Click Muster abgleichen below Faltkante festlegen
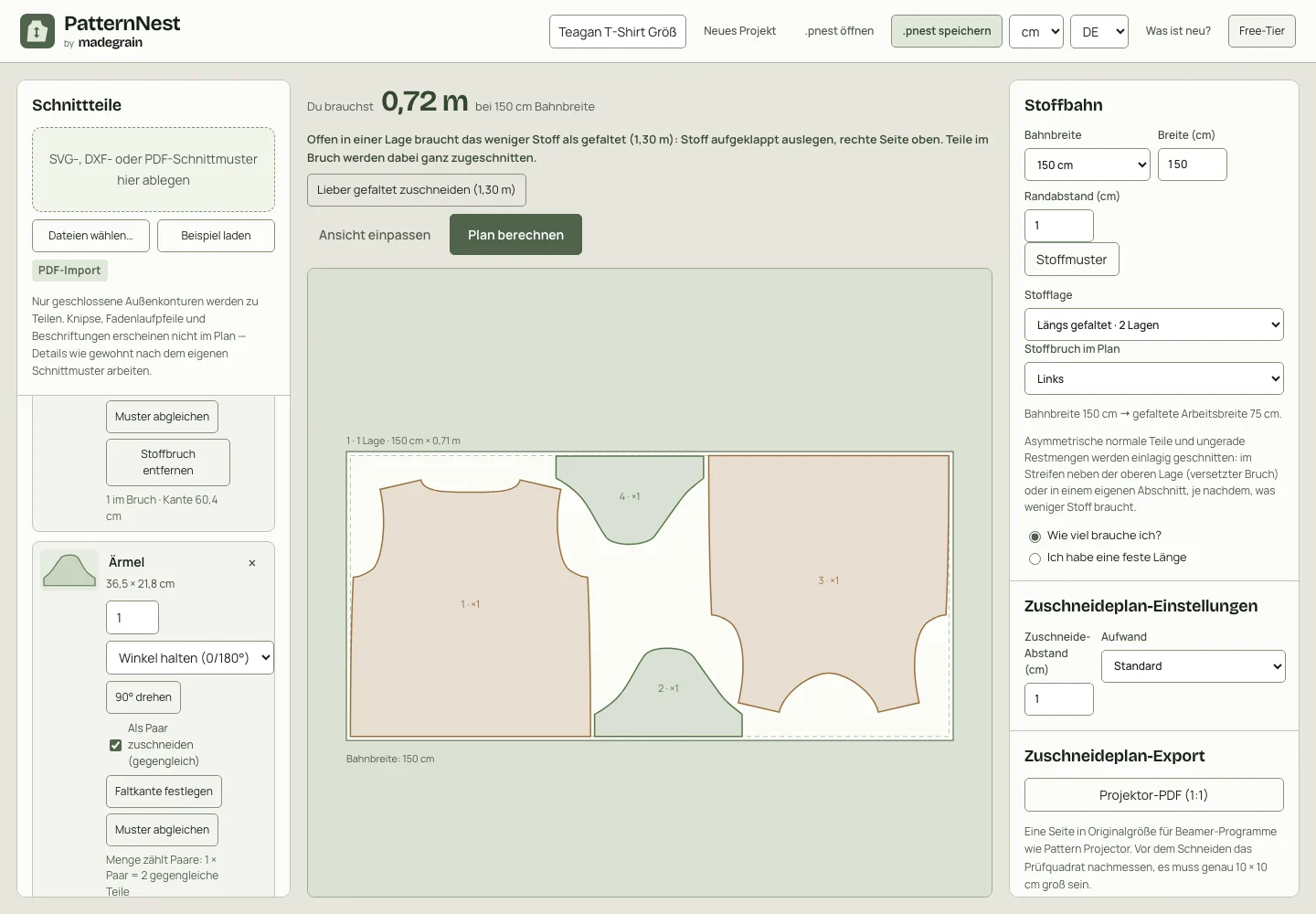This screenshot has height=914, width=1316. click(162, 830)
